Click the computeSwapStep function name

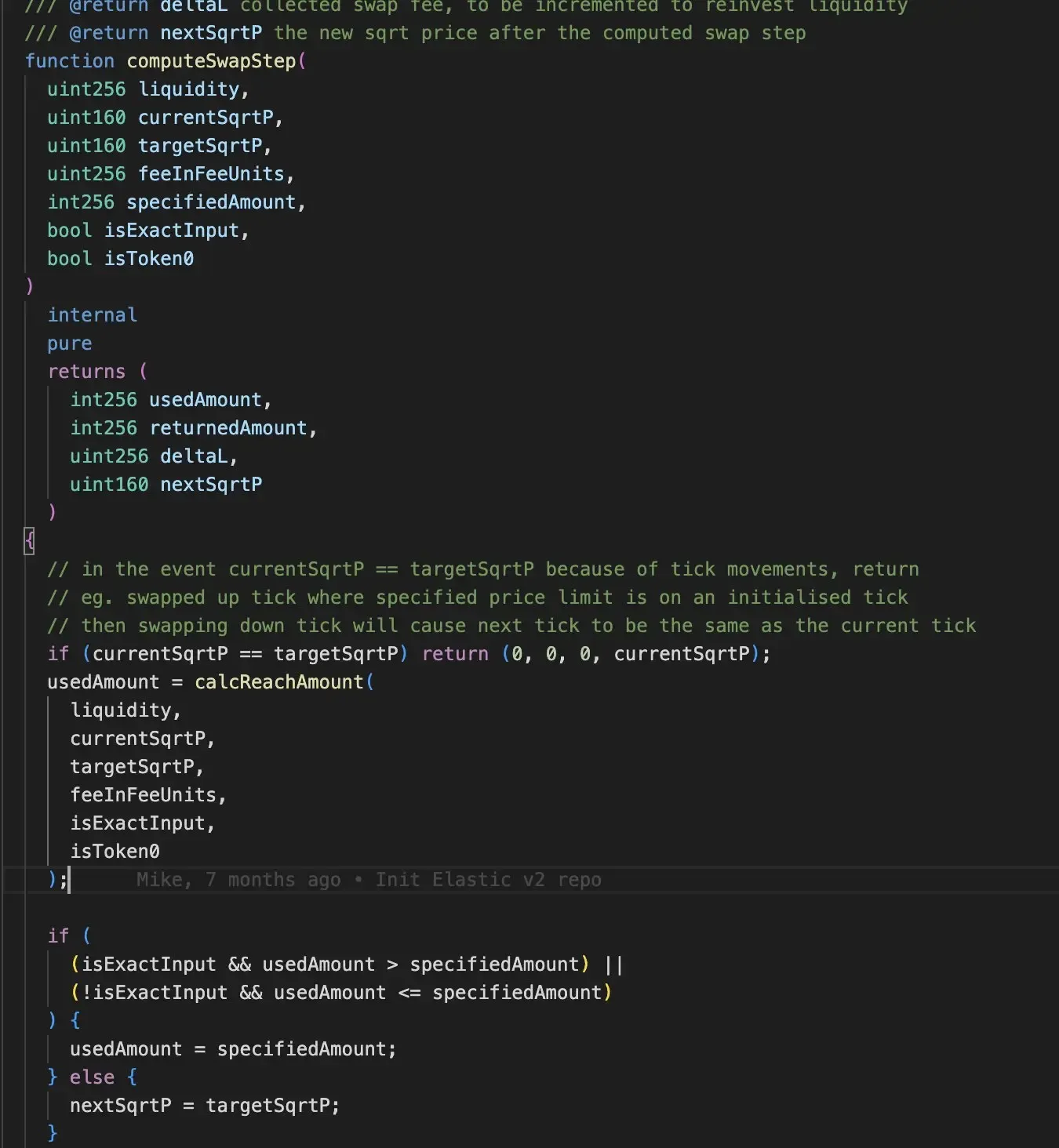(x=211, y=61)
